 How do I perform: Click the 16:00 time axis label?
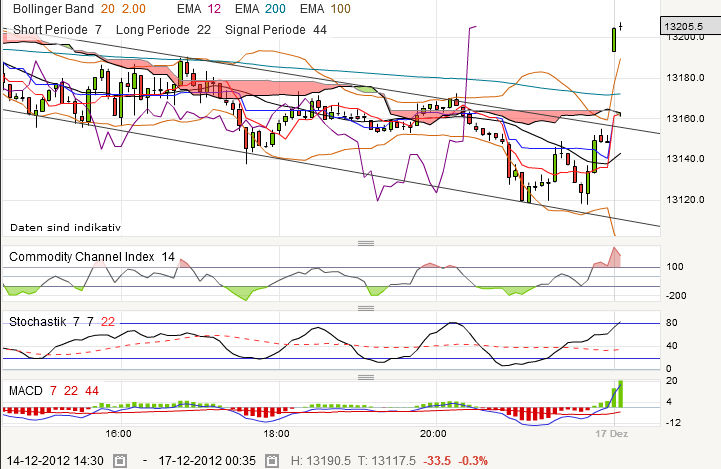pos(118,434)
